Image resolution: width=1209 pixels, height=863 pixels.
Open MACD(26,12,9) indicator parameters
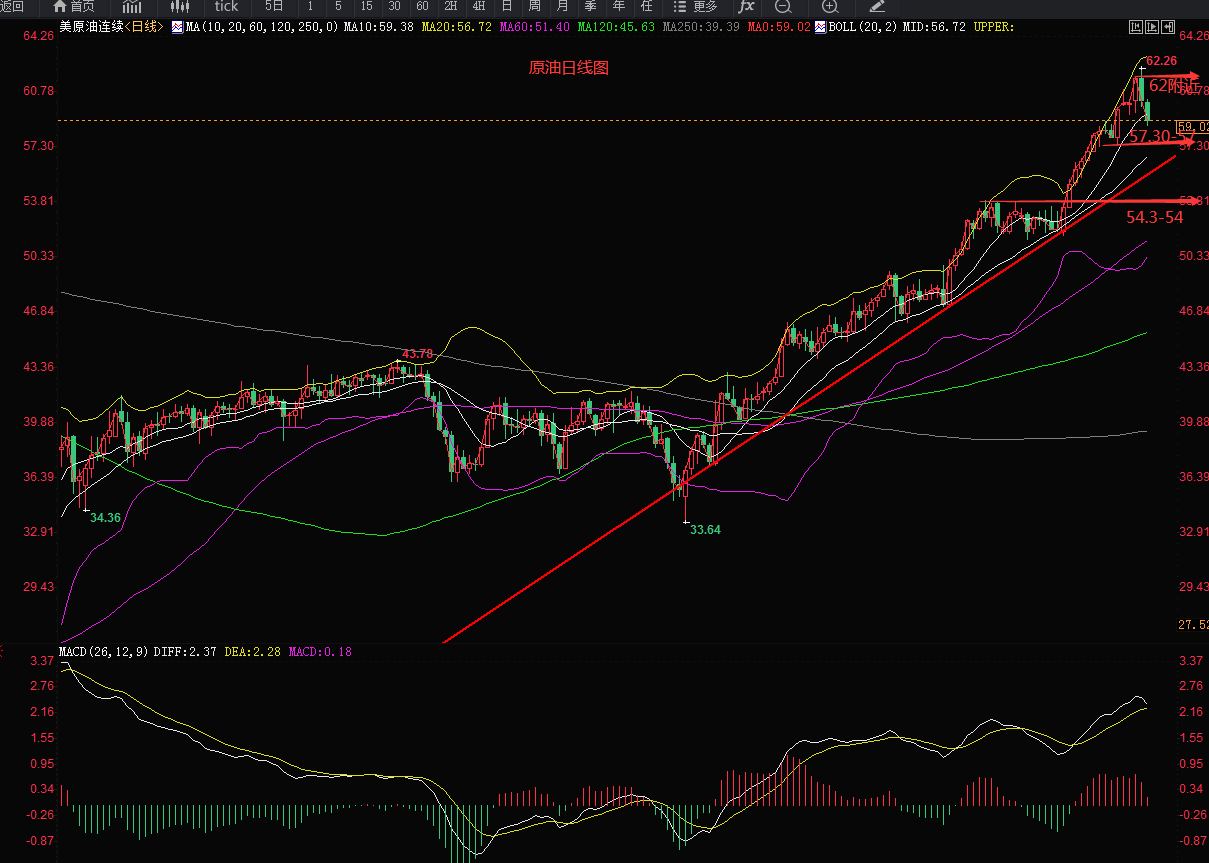coord(104,652)
